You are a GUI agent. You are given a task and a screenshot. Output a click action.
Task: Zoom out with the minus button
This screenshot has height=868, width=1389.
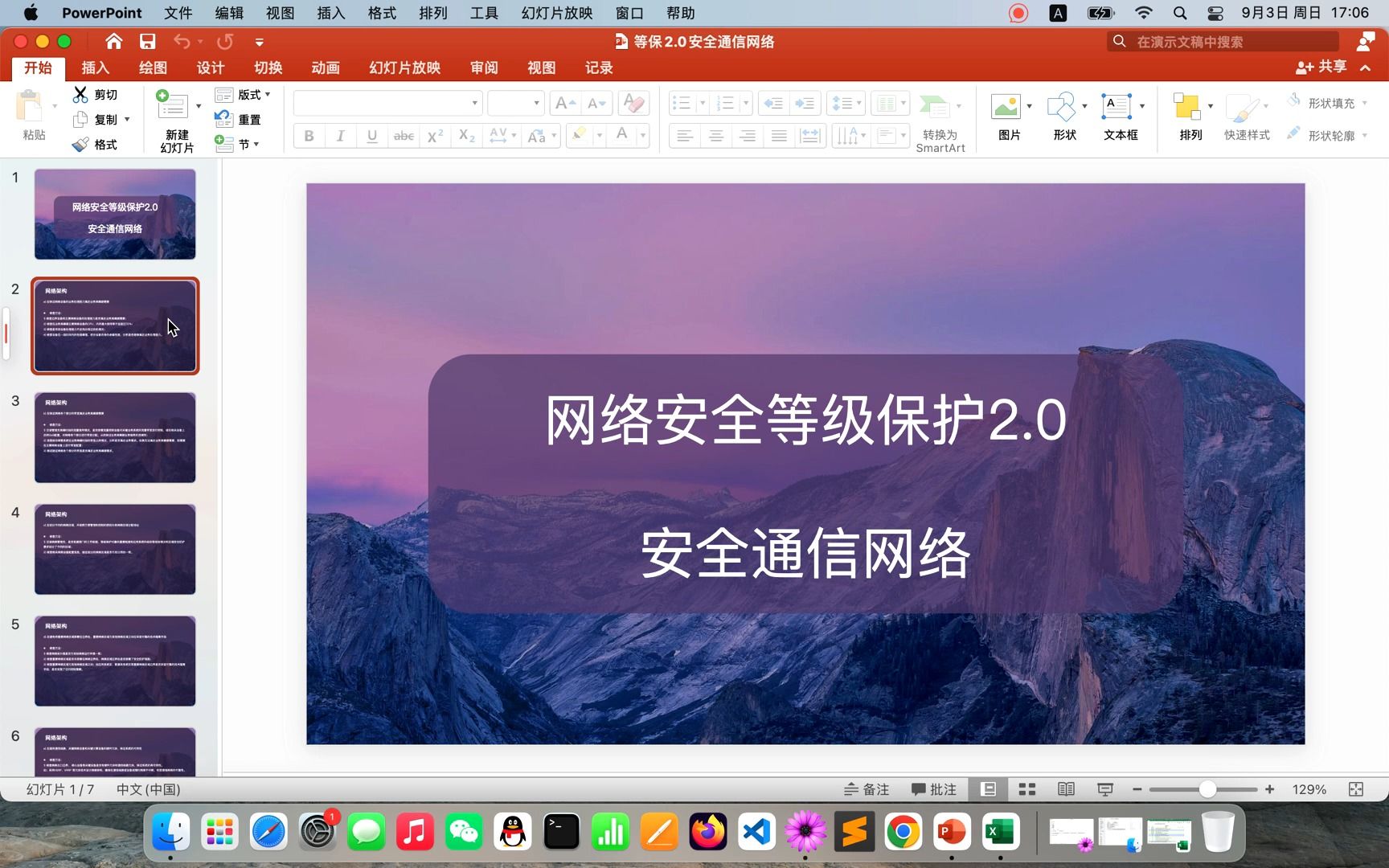(x=1137, y=789)
